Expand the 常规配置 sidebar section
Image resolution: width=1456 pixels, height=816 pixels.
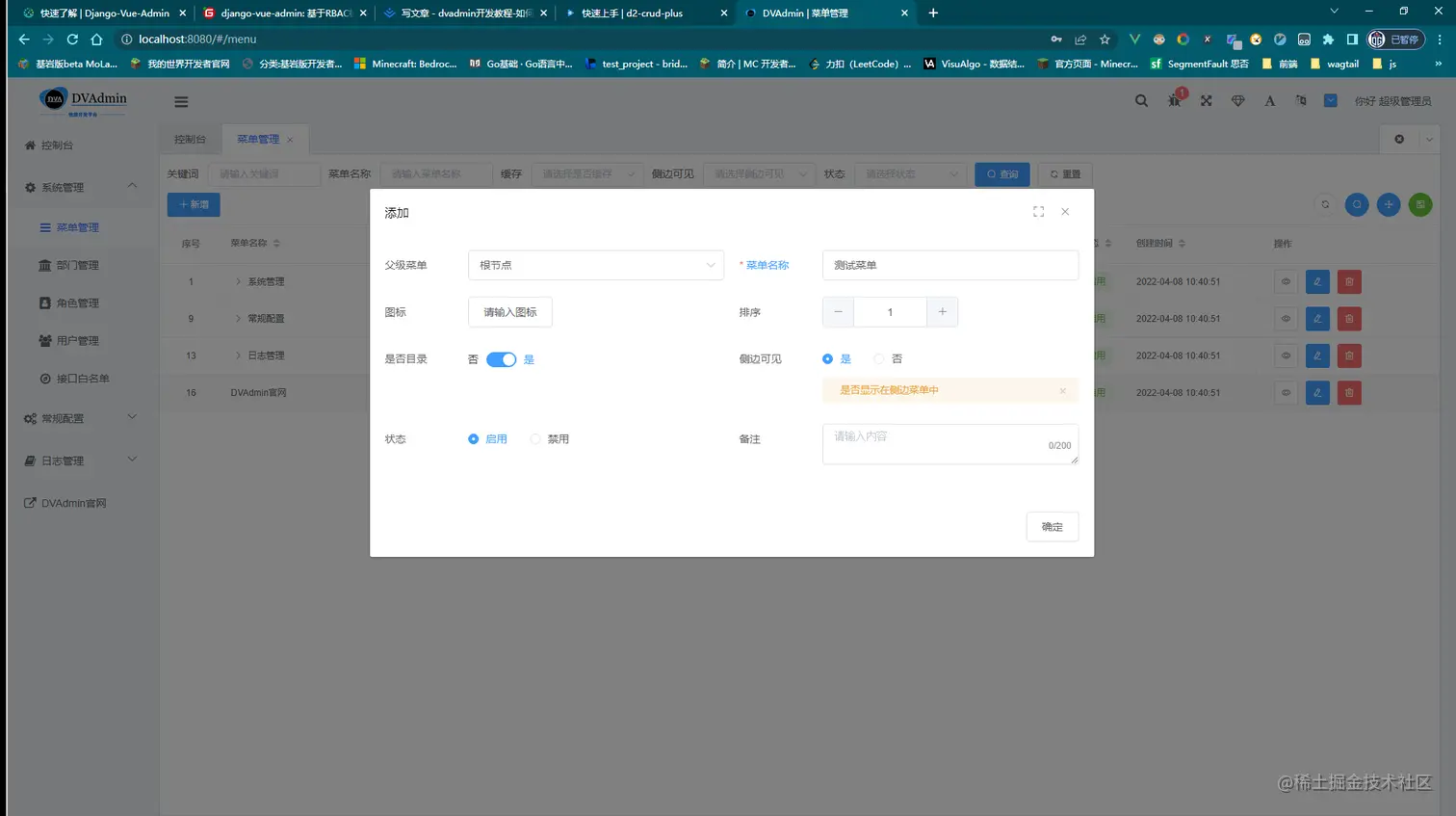click(65, 417)
